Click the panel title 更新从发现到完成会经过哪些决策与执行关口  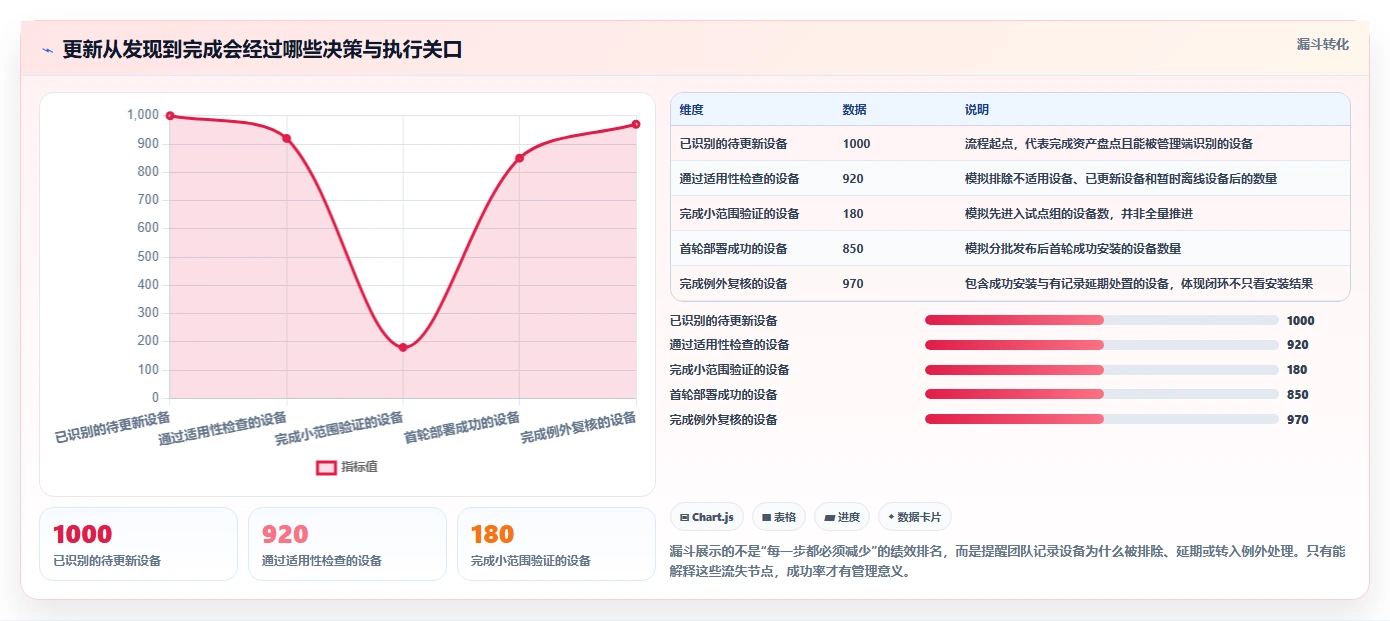(x=263, y=50)
